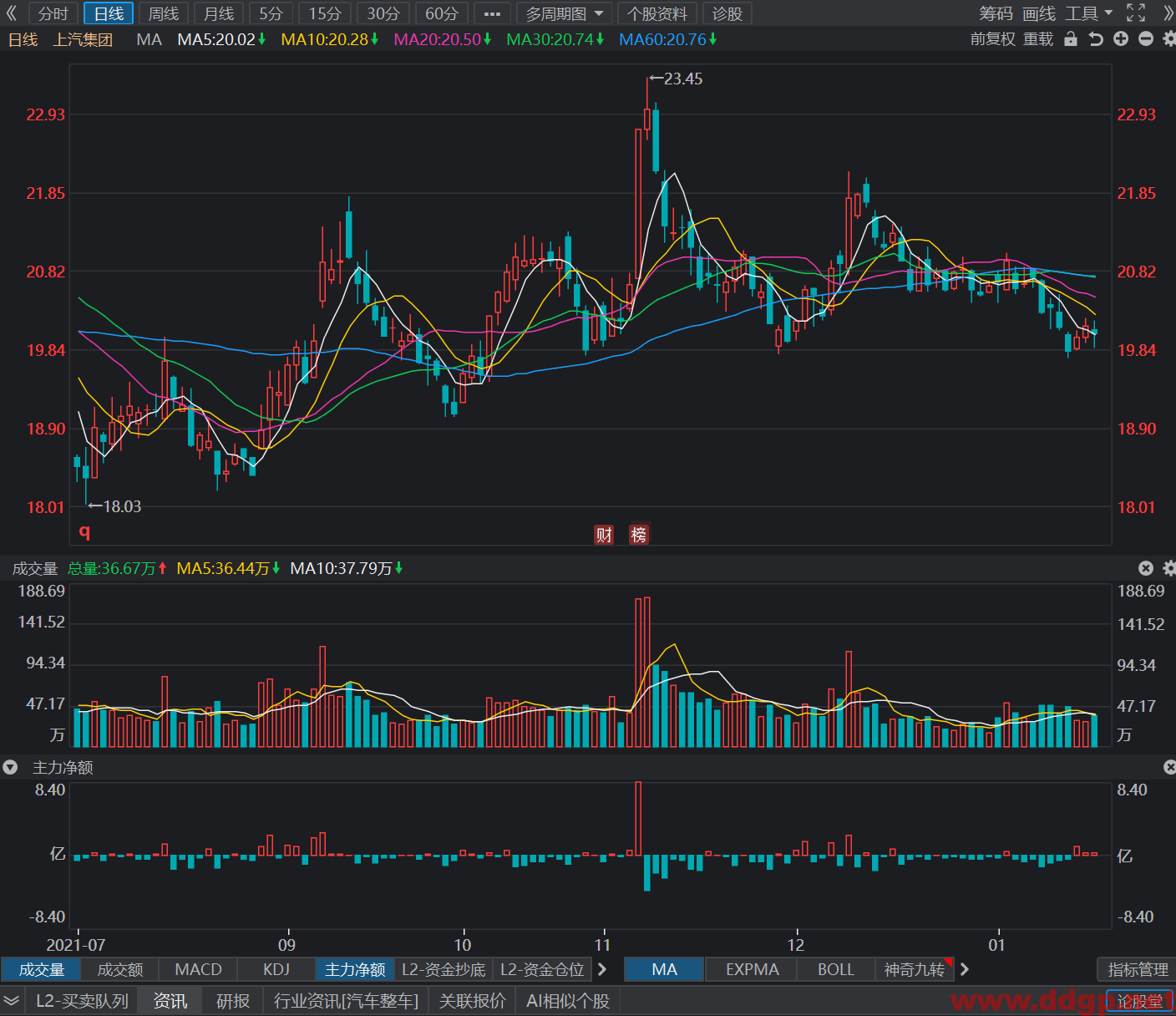Open main chart settings gear
This screenshot has height=1016, width=1176.
(x=1169, y=39)
